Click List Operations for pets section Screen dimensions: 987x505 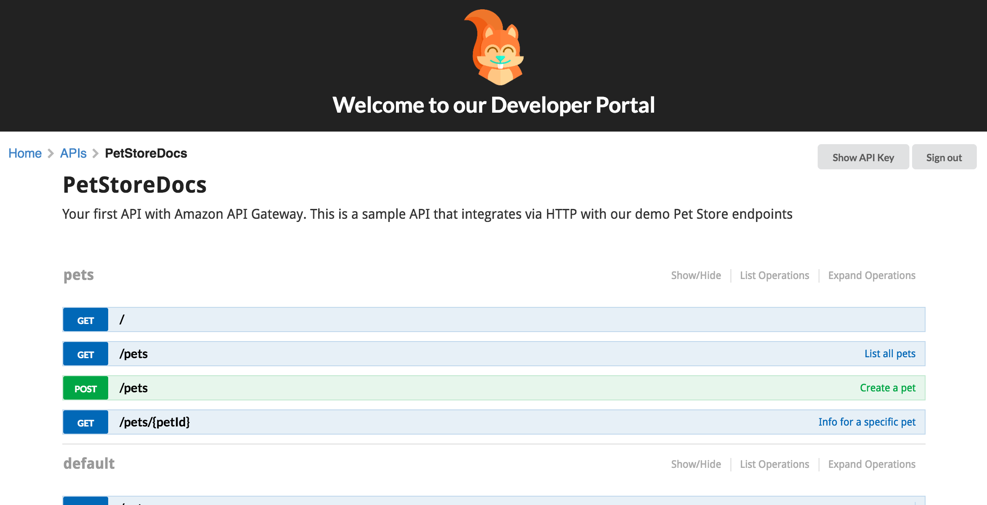point(774,275)
